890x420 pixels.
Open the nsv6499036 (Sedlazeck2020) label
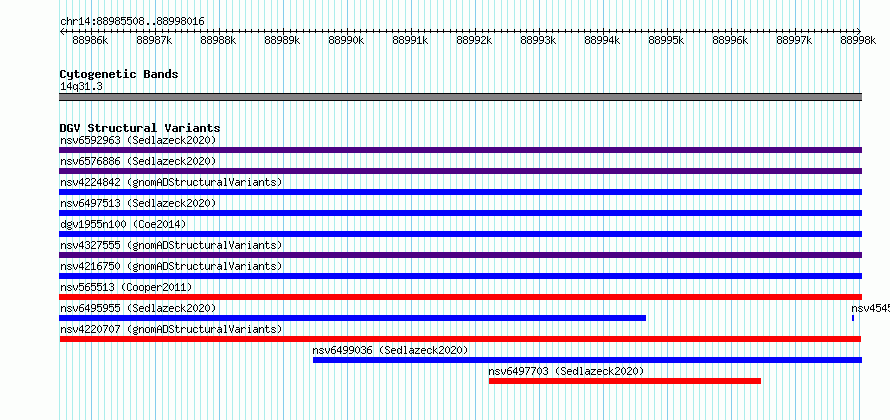point(391,350)
